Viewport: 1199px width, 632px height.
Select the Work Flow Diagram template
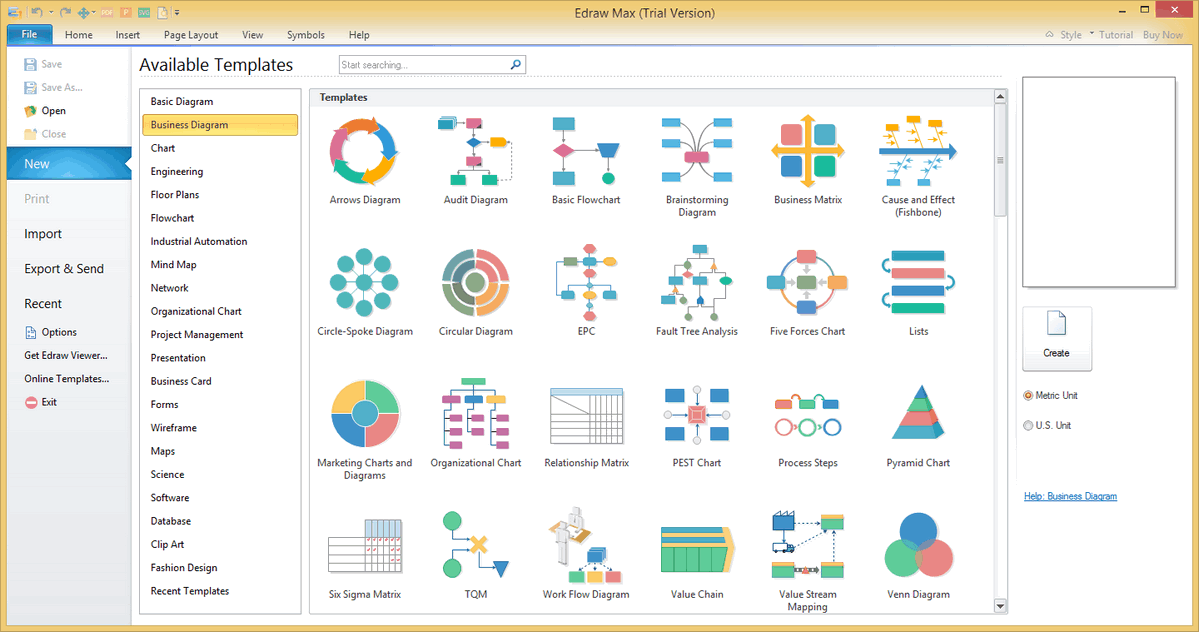point(586,555)
